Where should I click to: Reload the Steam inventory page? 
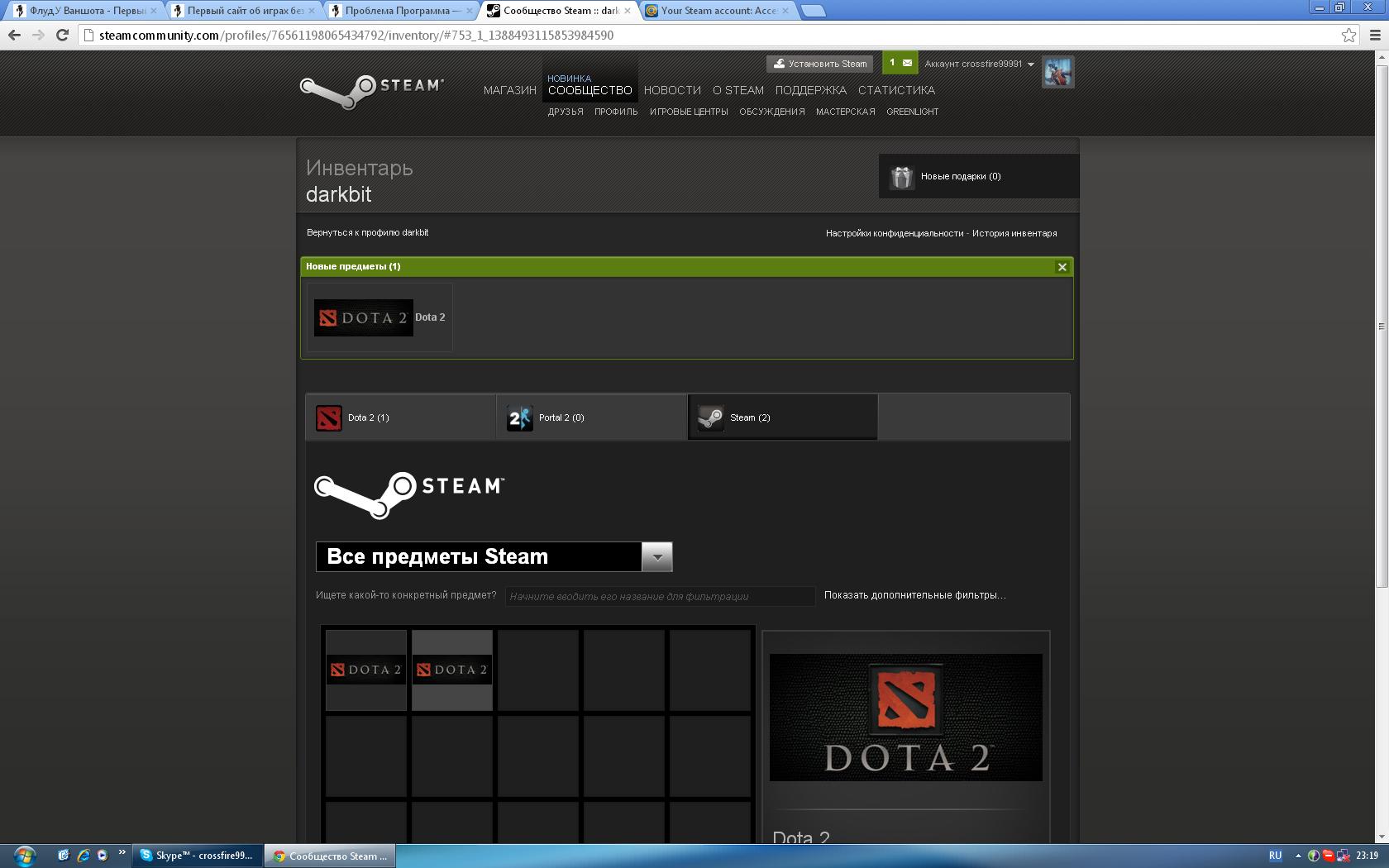[62, 35]
